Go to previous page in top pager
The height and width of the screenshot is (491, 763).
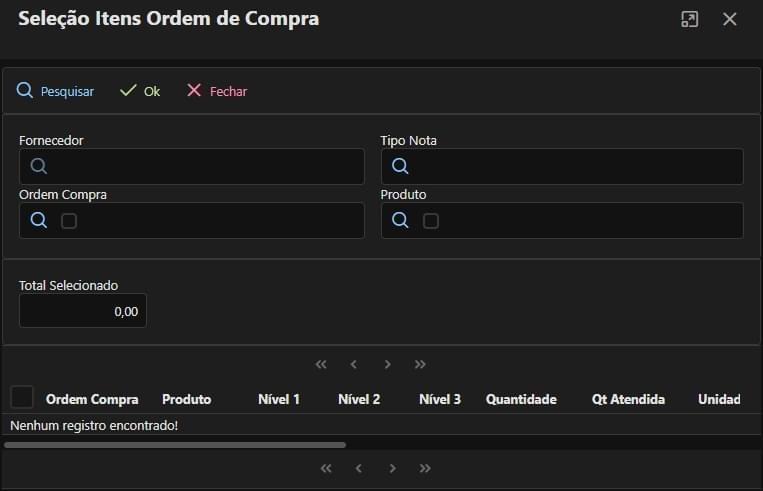(x=354, y=364)
